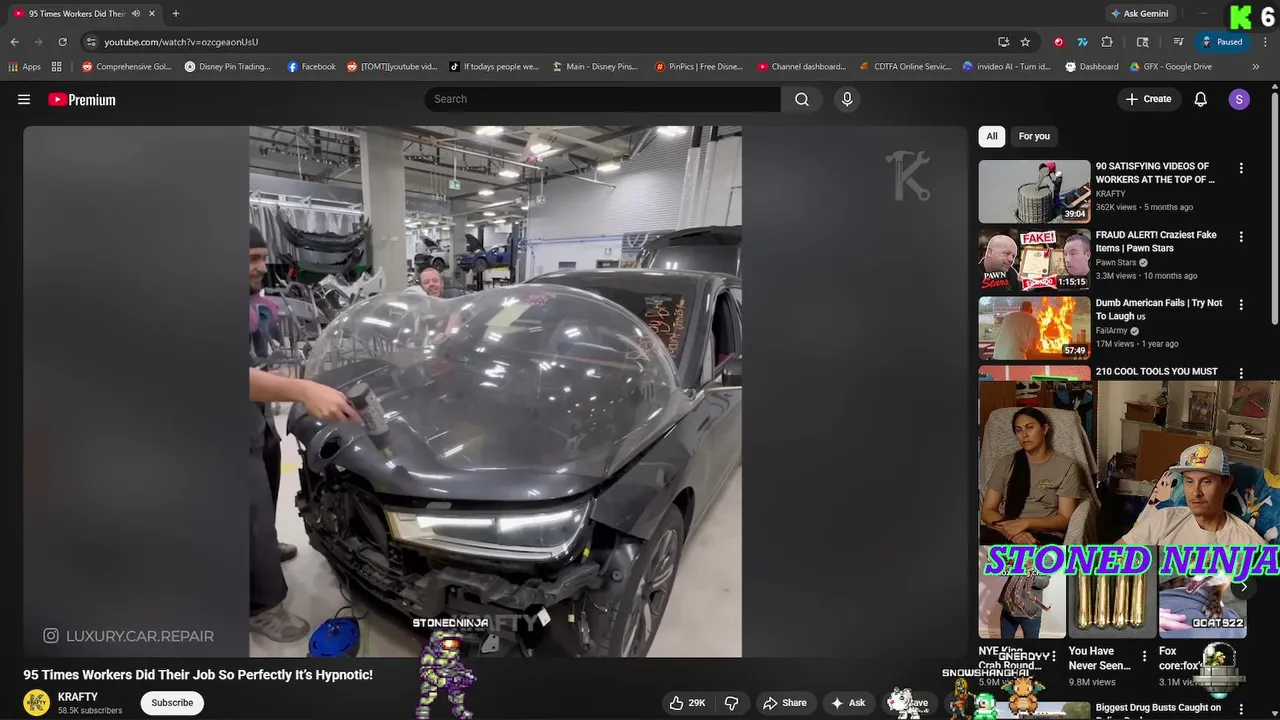Open the PinPics bookmark
Image resolution: width=1280 pixels, height=720 pixels.
[698, 67]
